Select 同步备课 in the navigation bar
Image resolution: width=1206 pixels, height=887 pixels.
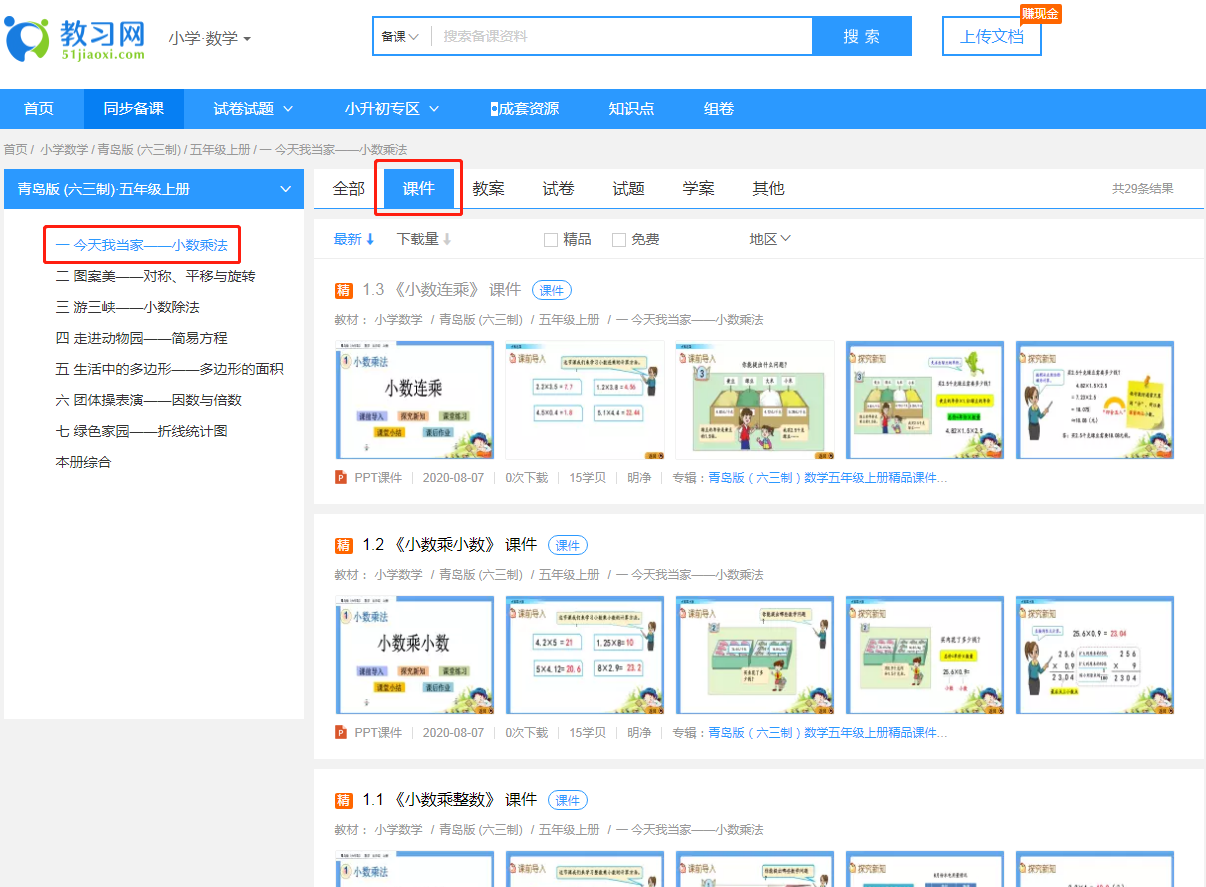click(133, 109)
